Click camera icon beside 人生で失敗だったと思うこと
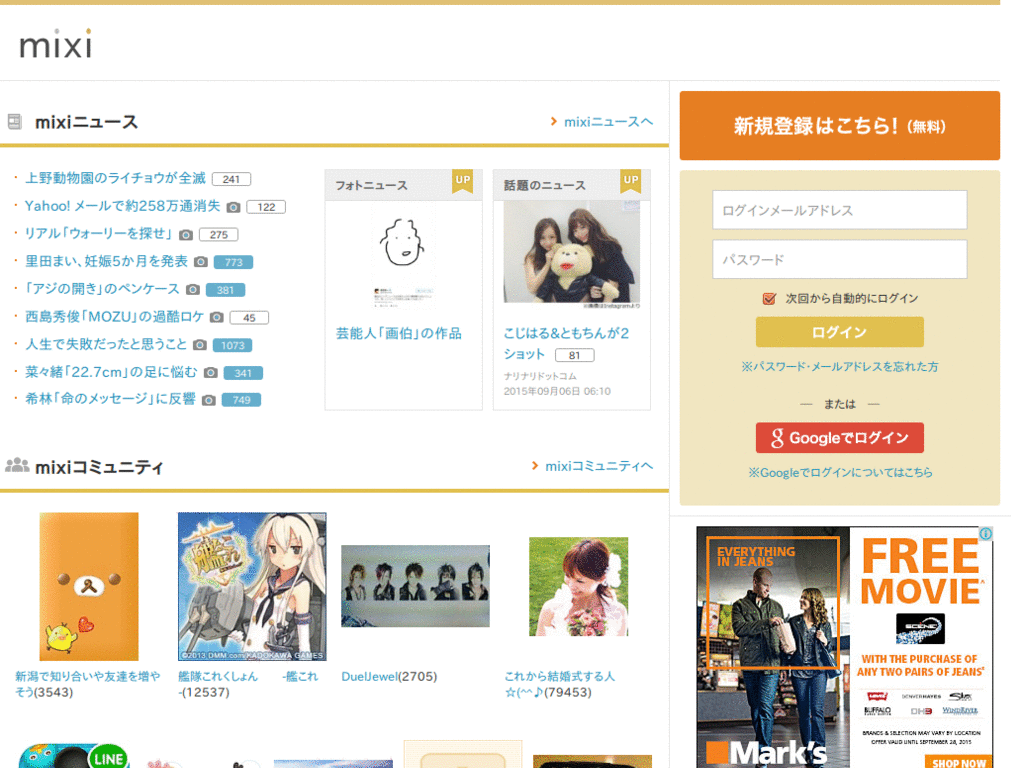The image size is (1024, 768). tap(200, 345)
